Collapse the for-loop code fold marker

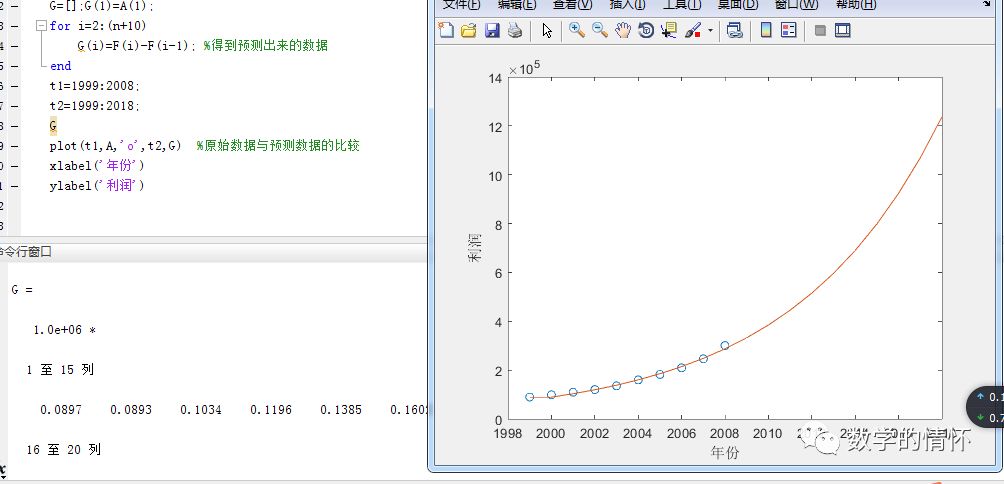pyautogui.click(x=40, y=26)
